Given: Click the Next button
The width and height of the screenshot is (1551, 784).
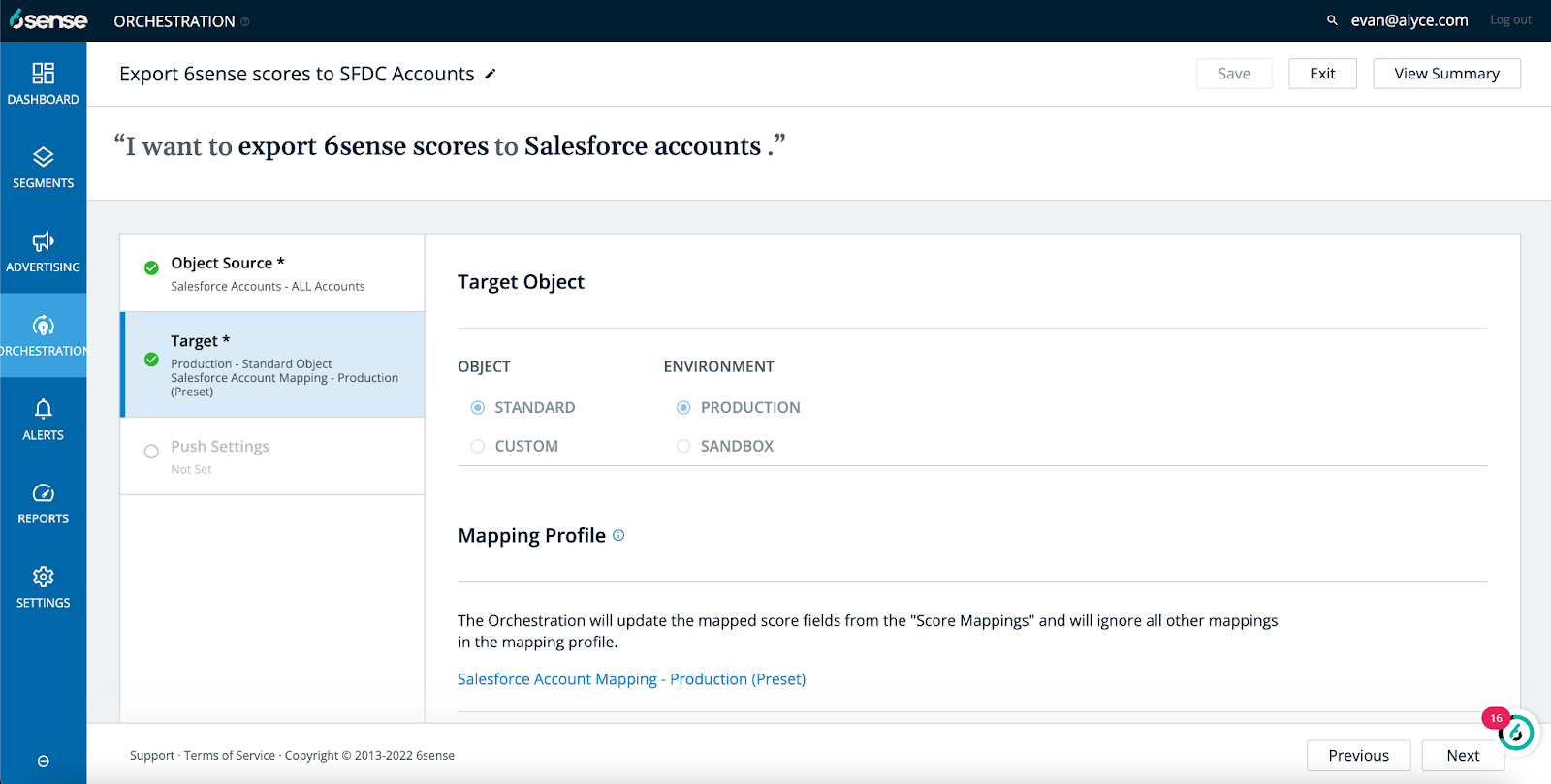Looking at the screenshot, I should click(1463, 756).
